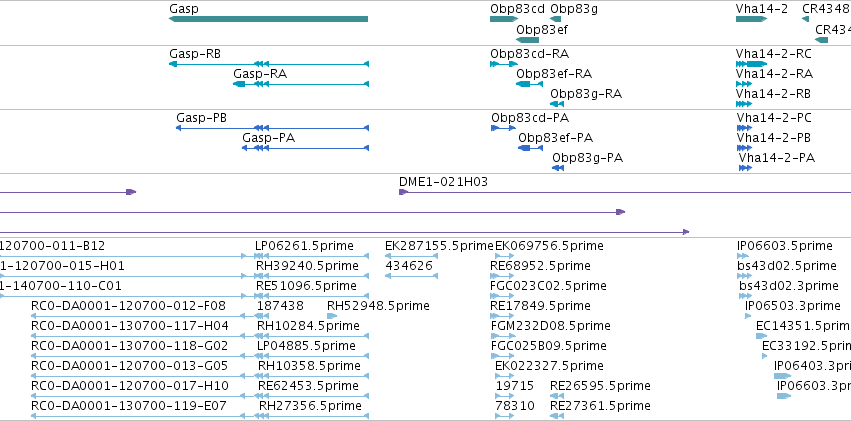The width and height of the screenshot is (851, 421).
Task: Click the Obp83cd-PA protein label
Action: click(530, 118)
